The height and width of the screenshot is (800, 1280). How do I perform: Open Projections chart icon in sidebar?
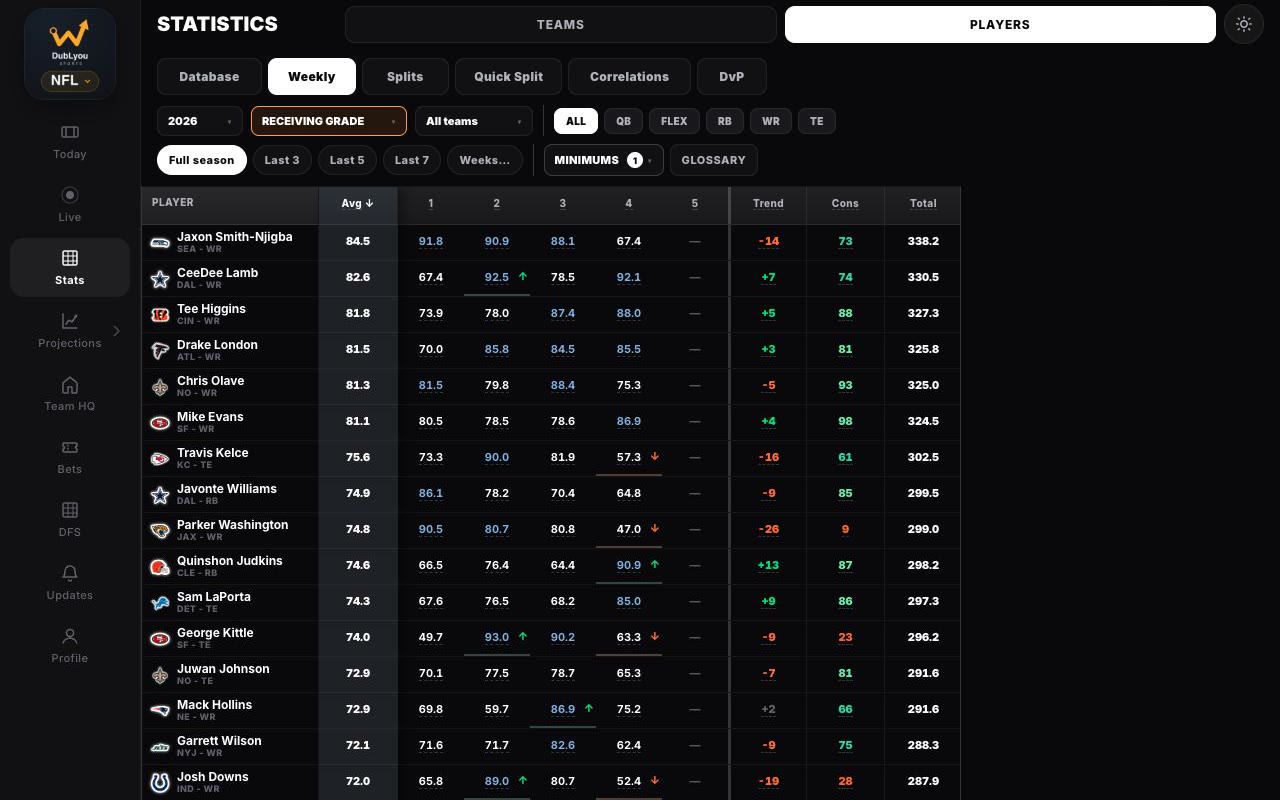pyautogui.click(x=70, y=321)
